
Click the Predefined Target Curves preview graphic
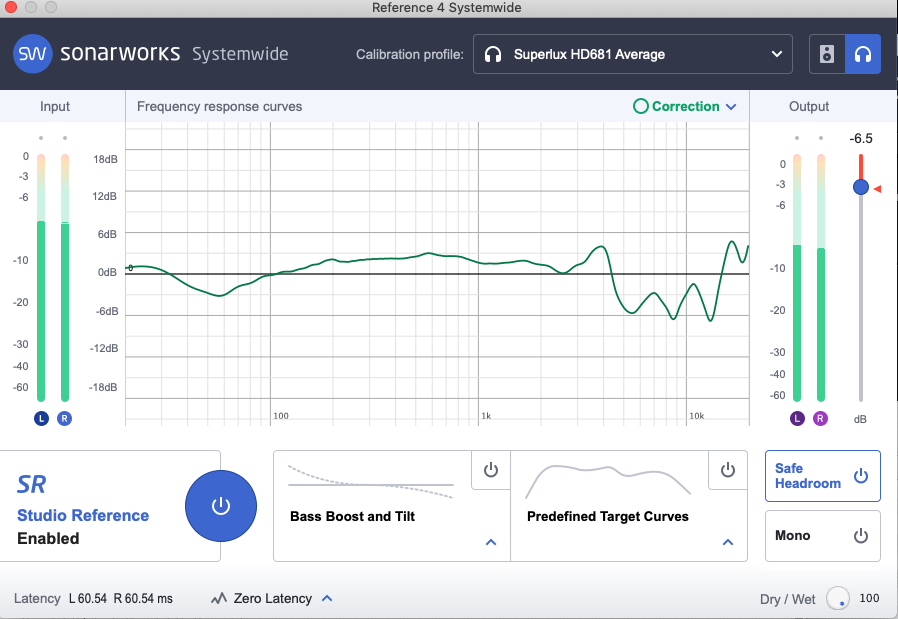point(608,481)
